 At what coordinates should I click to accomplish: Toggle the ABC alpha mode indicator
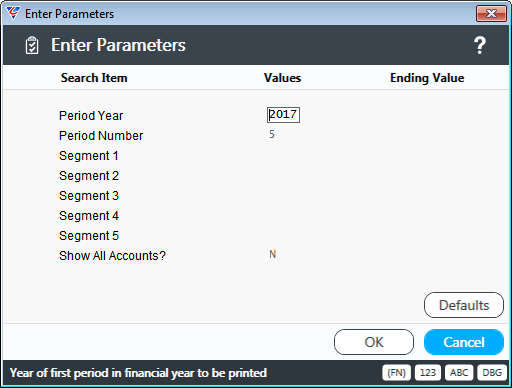(459, 372)
